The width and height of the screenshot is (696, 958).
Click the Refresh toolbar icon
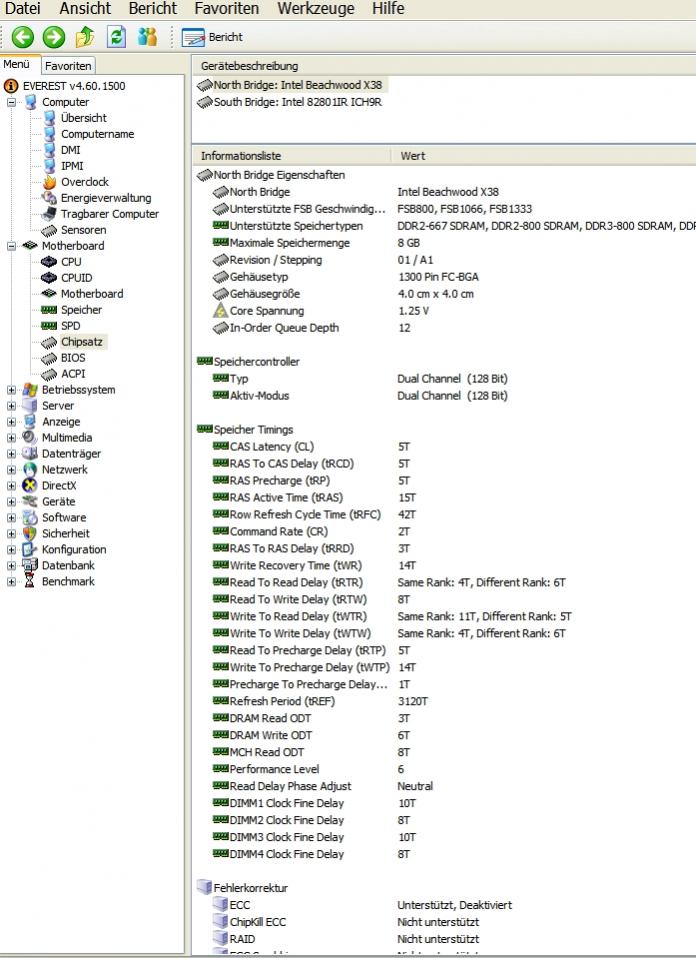point(116,37)
